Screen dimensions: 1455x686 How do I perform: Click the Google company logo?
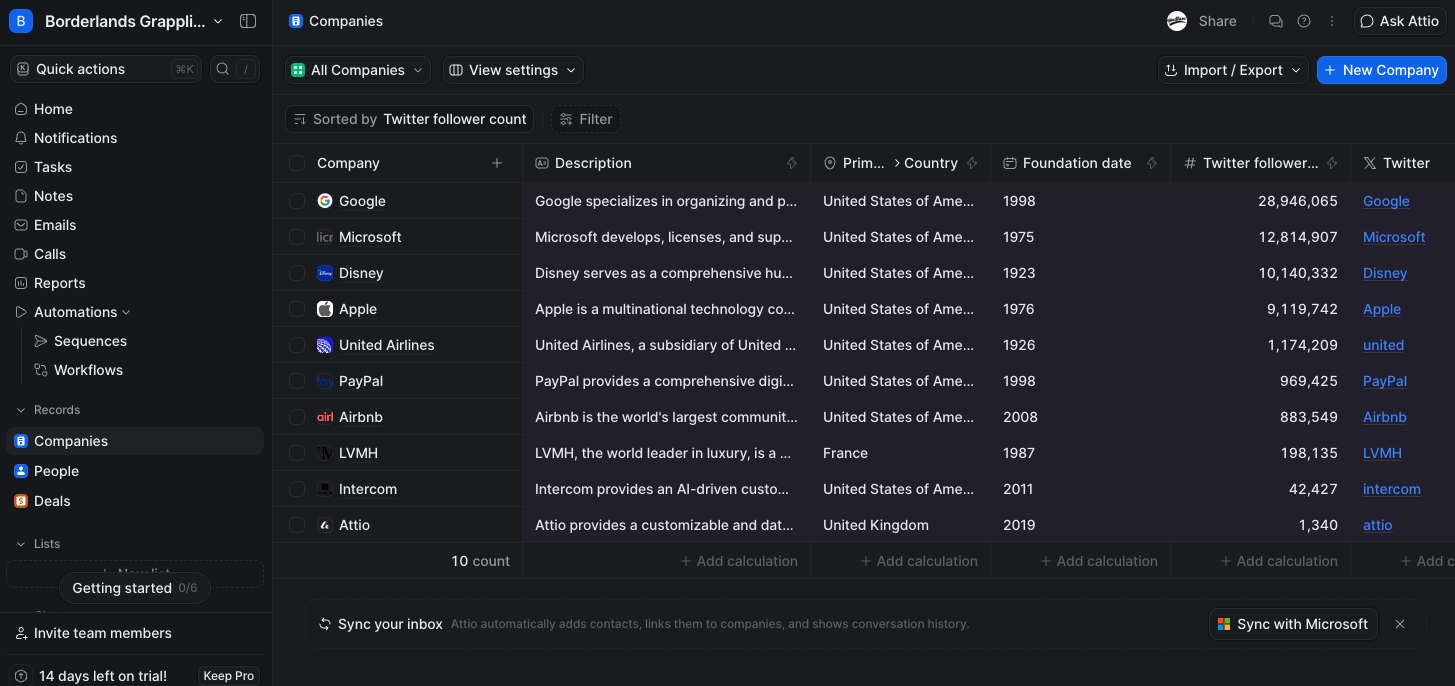[325, 201]
